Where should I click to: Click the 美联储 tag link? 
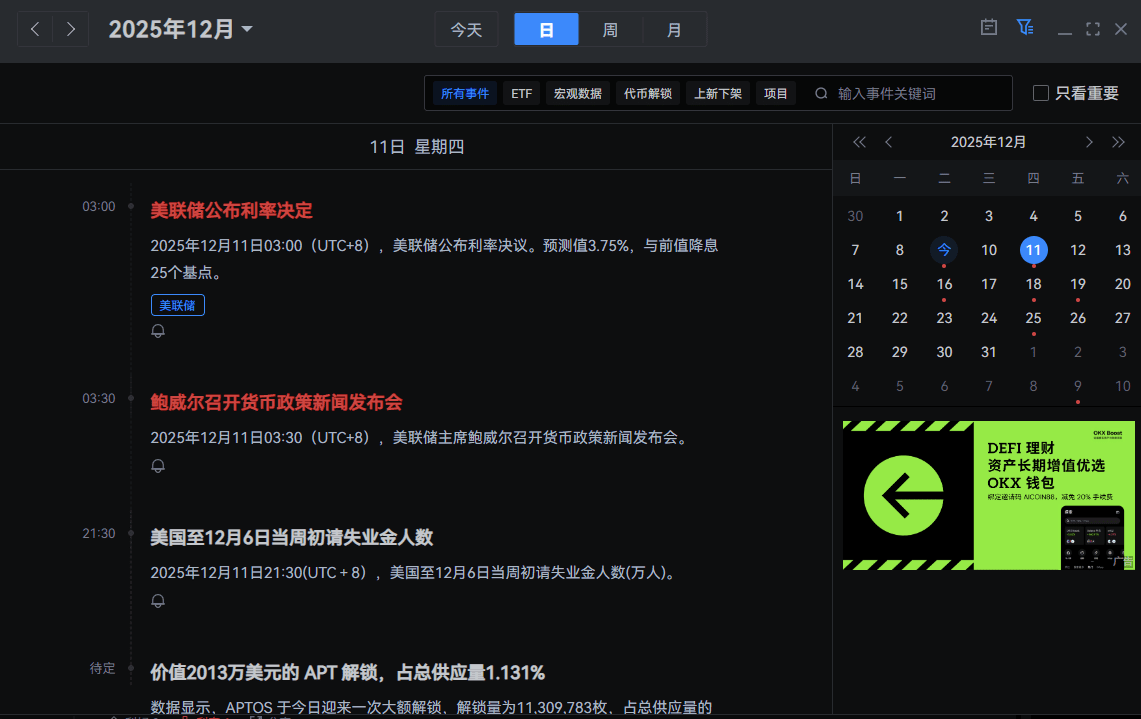pos(177,305)
